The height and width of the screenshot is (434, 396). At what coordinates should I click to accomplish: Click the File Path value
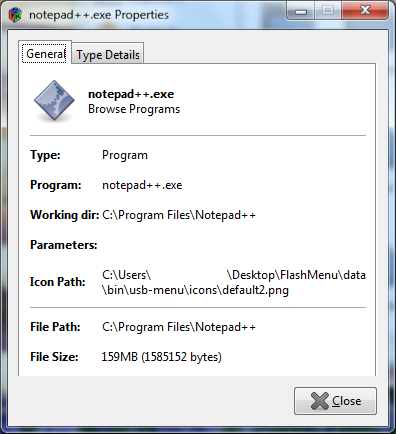pyautogui.click(x=179, y=327)
